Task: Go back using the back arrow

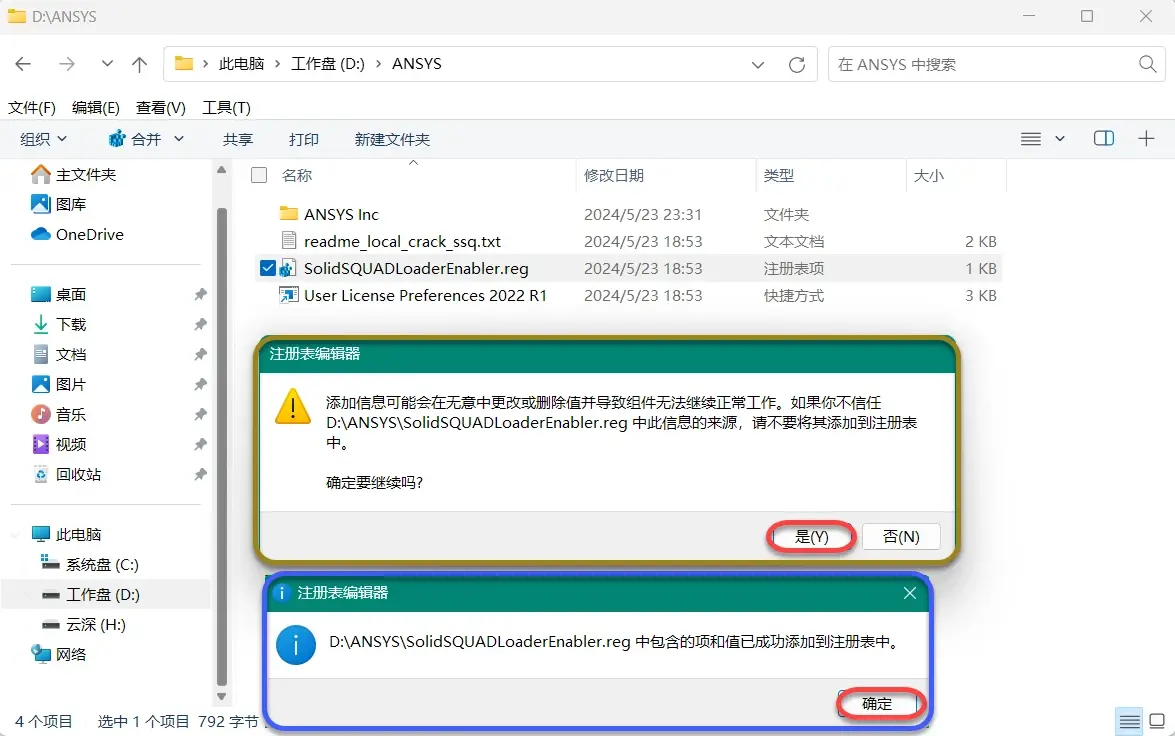Action: (x=23, y=64)
